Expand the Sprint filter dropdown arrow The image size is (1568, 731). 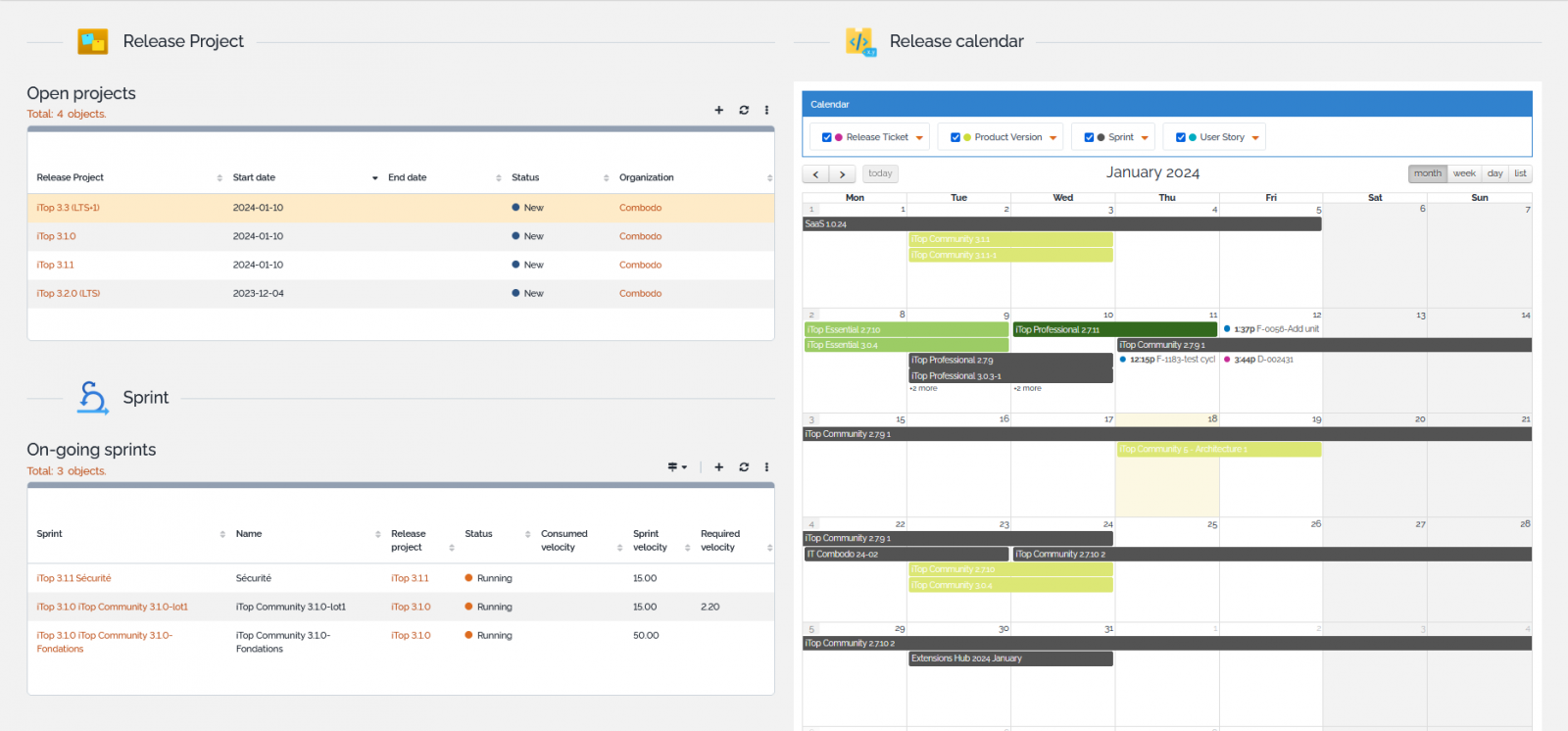point(1145,138)
